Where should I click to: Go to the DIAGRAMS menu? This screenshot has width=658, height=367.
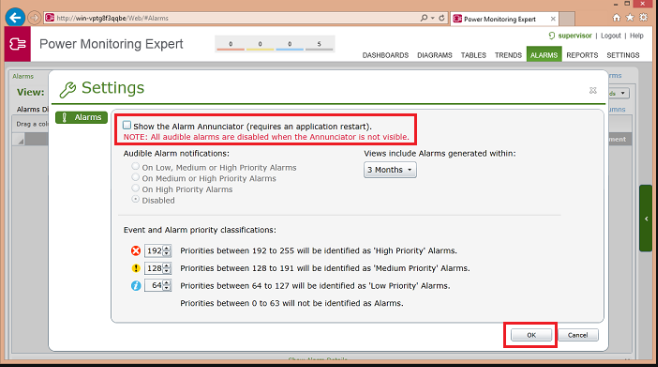coord(434,55)
